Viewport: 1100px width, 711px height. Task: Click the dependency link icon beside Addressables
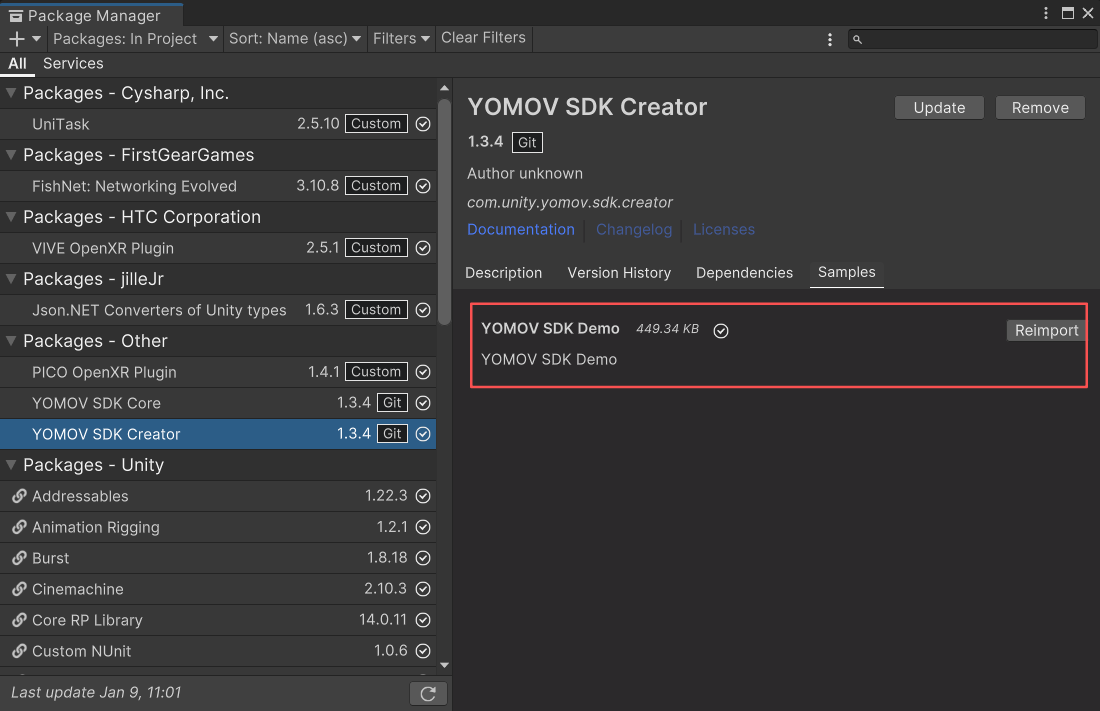click(x=20, y=496)
